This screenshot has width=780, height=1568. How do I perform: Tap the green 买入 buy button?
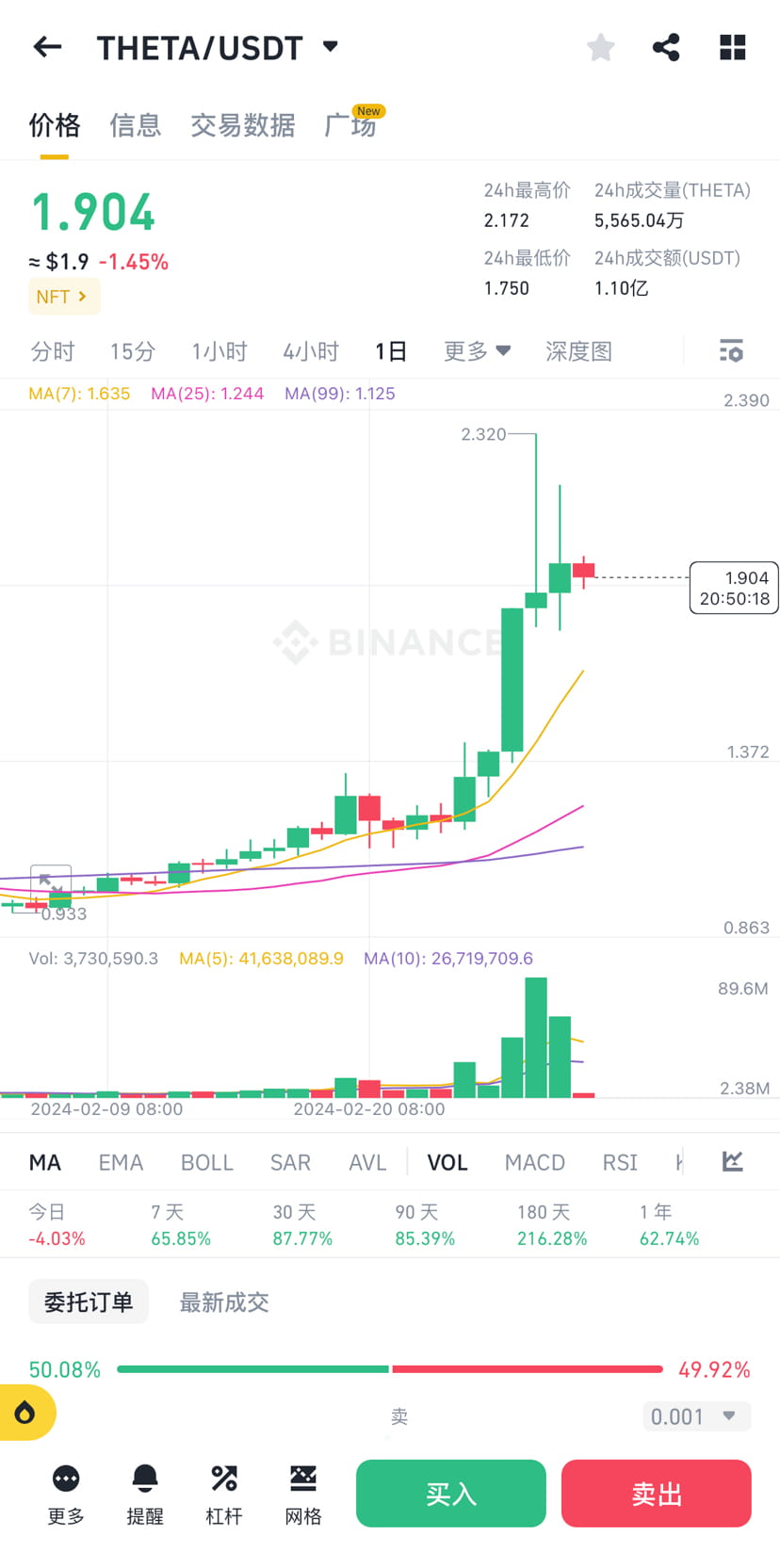(450, 1494)
